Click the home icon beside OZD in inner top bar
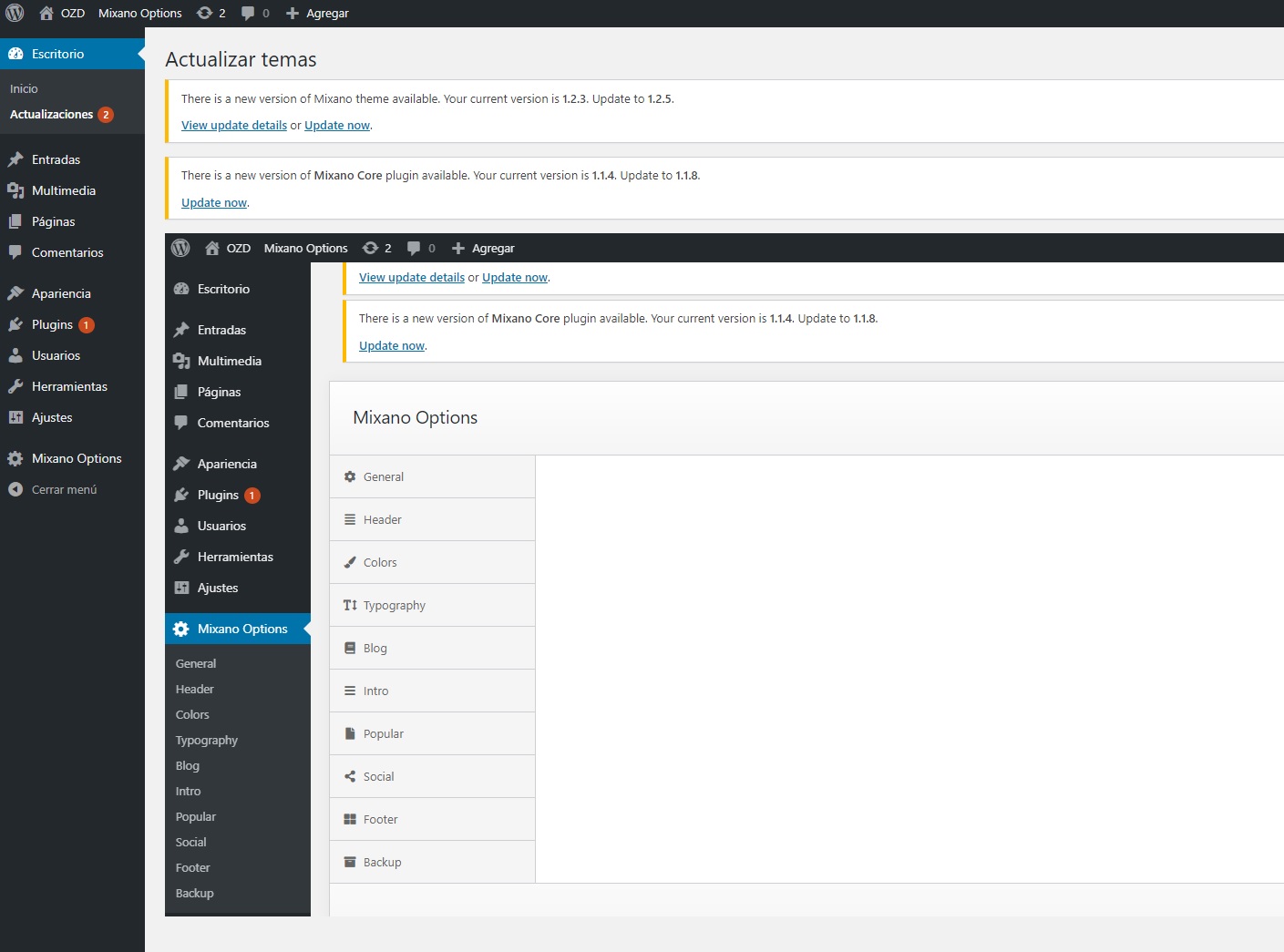 [212, 248]
